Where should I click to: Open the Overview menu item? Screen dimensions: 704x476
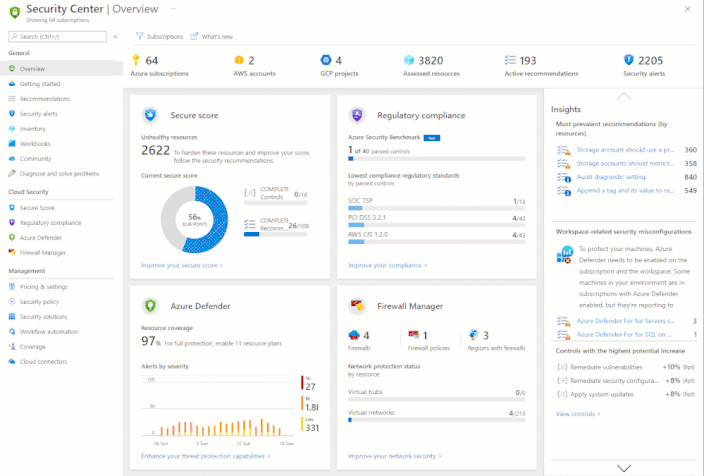(x=62, y=69)
